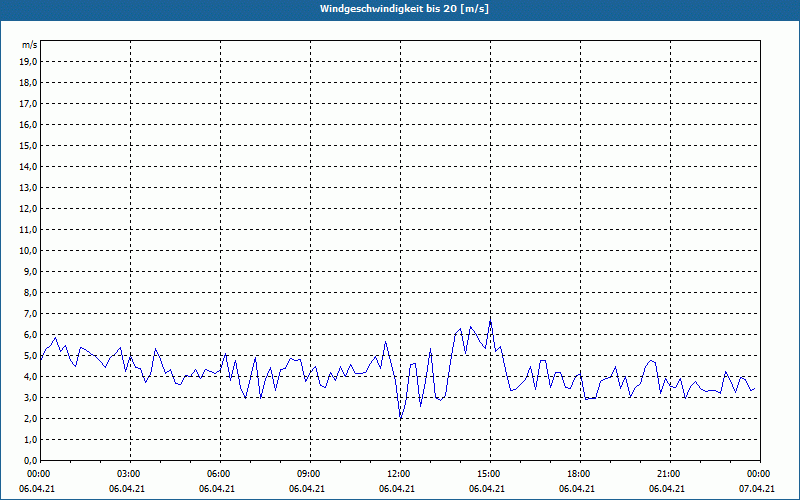
Task: Click the chart title "Windgeschwindigkeit bis 20 [m/s]"
Action: click(404, 9)
